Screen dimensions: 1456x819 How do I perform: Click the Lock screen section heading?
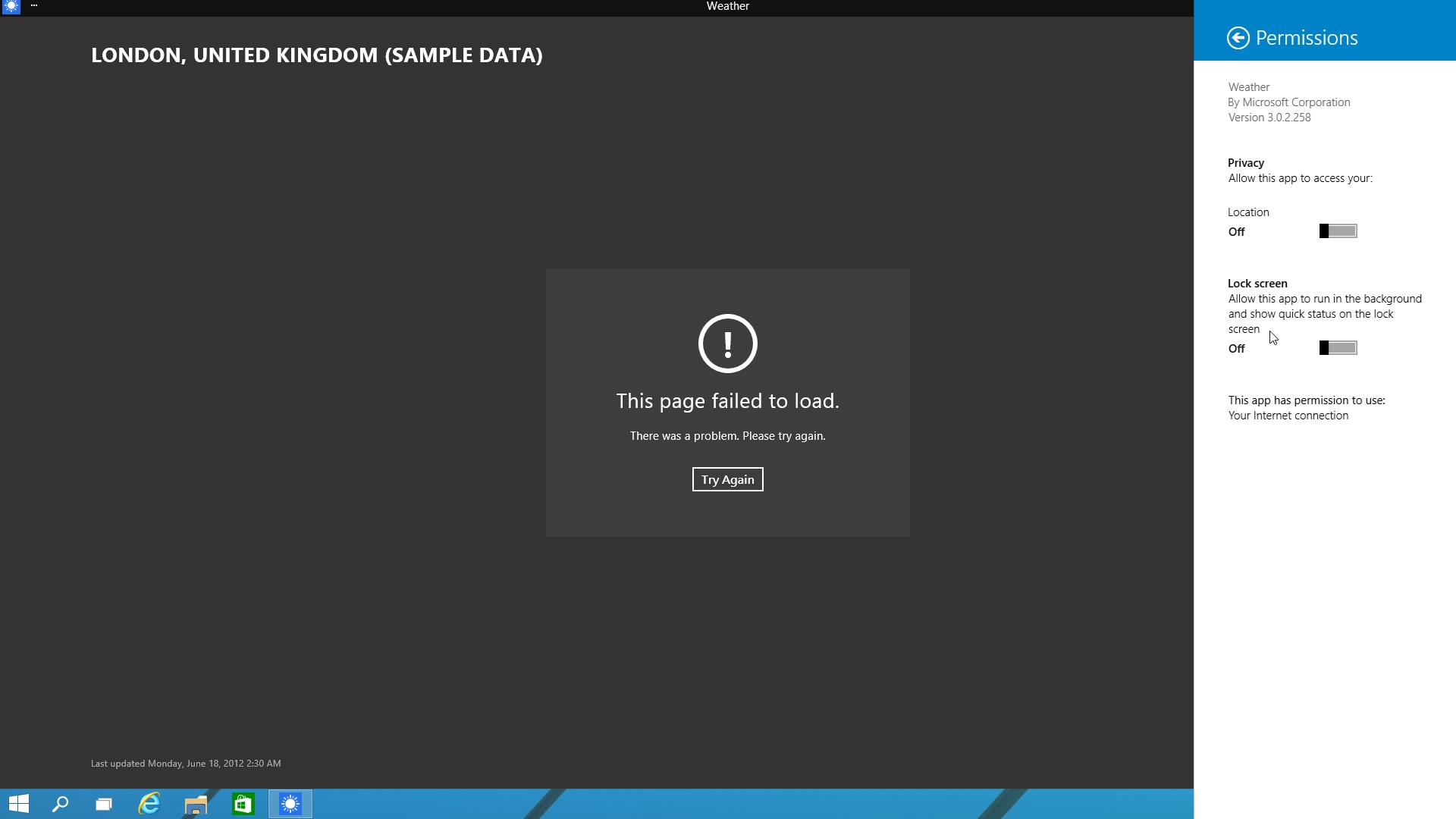click(1257, 284)
